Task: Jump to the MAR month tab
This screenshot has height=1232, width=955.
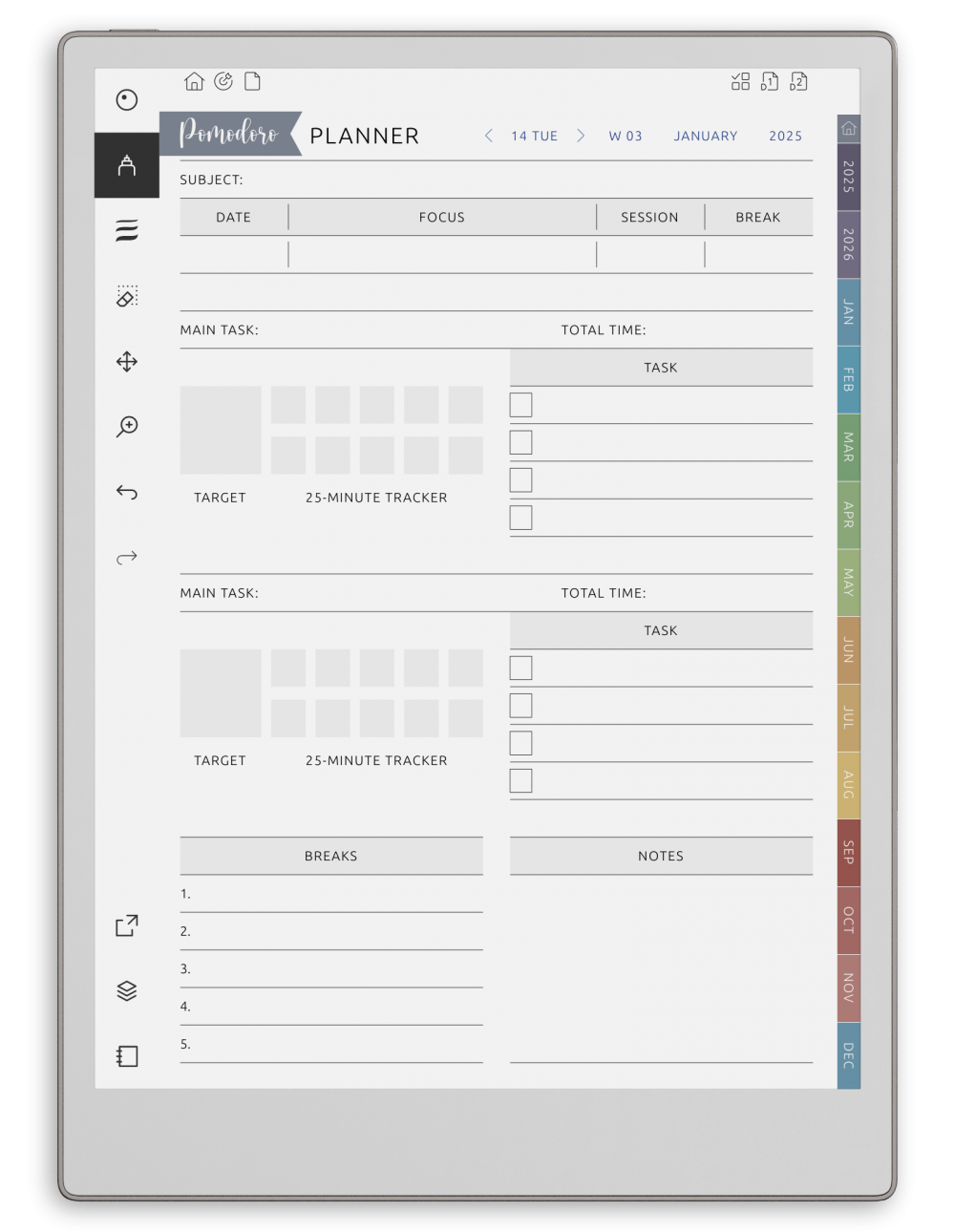Action: point(848,447)
